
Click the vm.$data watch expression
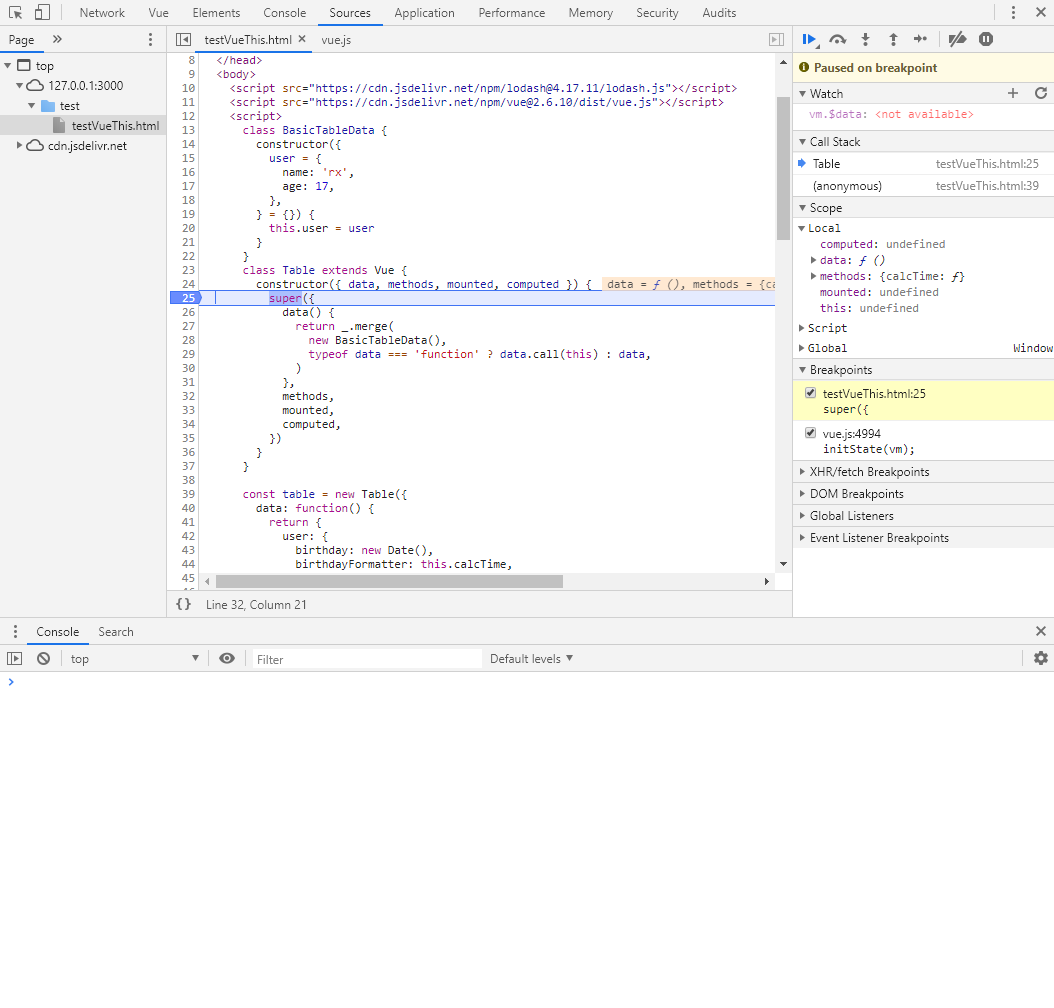tap(891, 114)
